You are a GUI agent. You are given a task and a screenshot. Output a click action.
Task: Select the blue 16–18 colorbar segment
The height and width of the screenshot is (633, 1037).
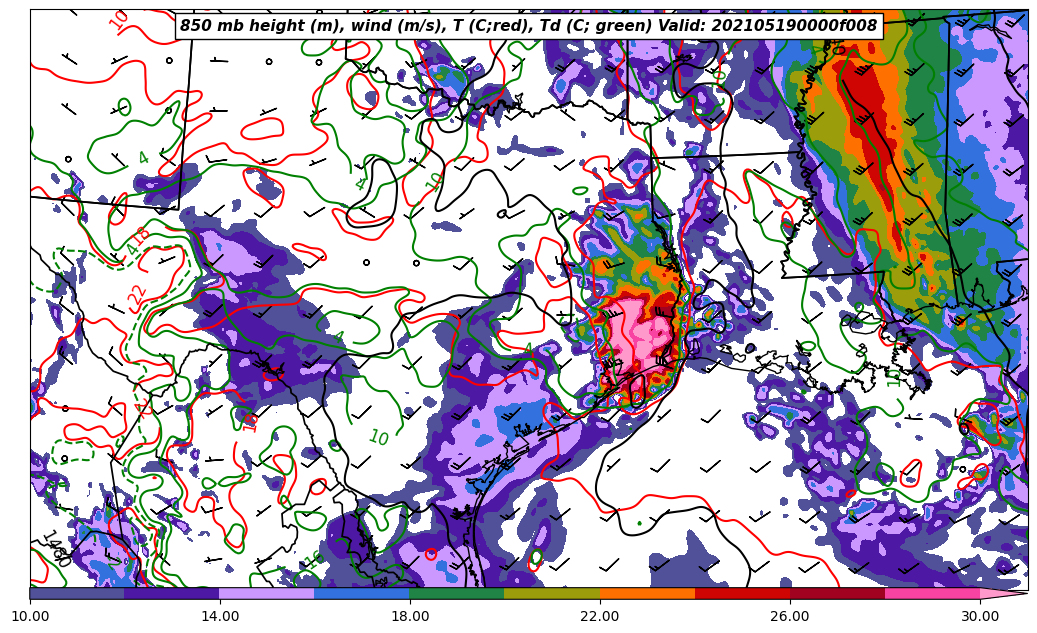point(362,593)
